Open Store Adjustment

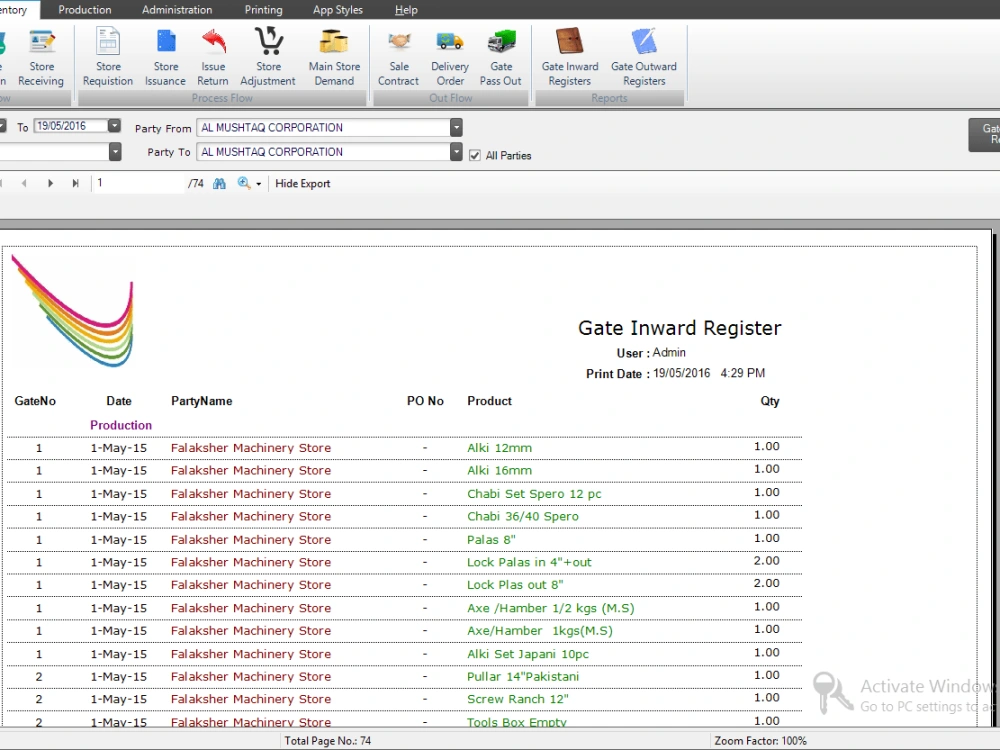268,57
